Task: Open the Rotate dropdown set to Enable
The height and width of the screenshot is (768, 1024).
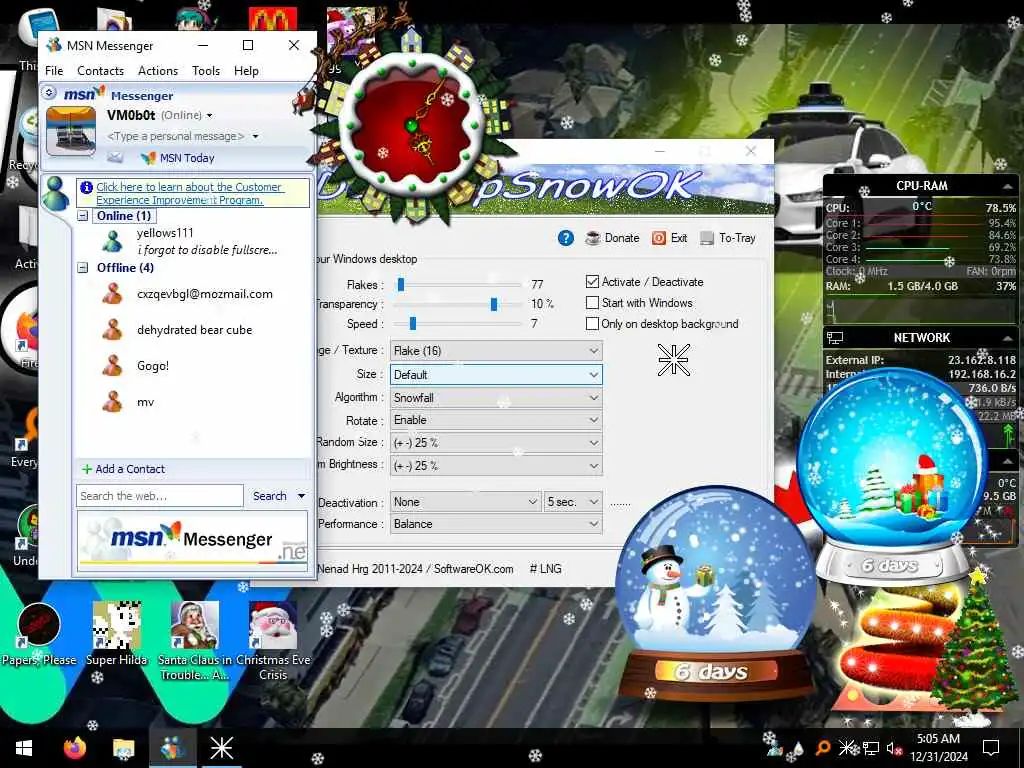Action: click(496, 420)
